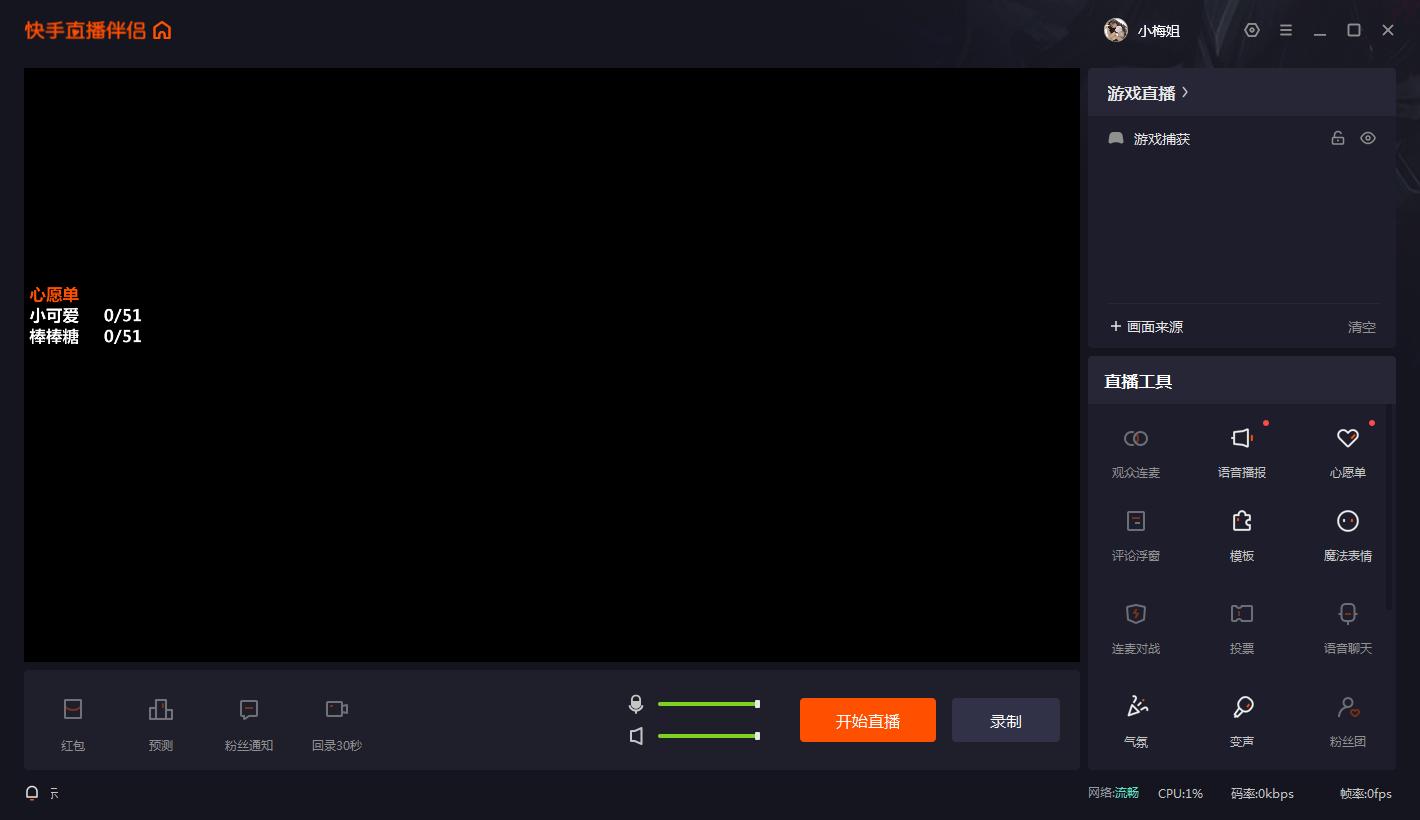Open the 投票 voting tool
This screenshot has height=820, width=1420.
[1242, 628]
